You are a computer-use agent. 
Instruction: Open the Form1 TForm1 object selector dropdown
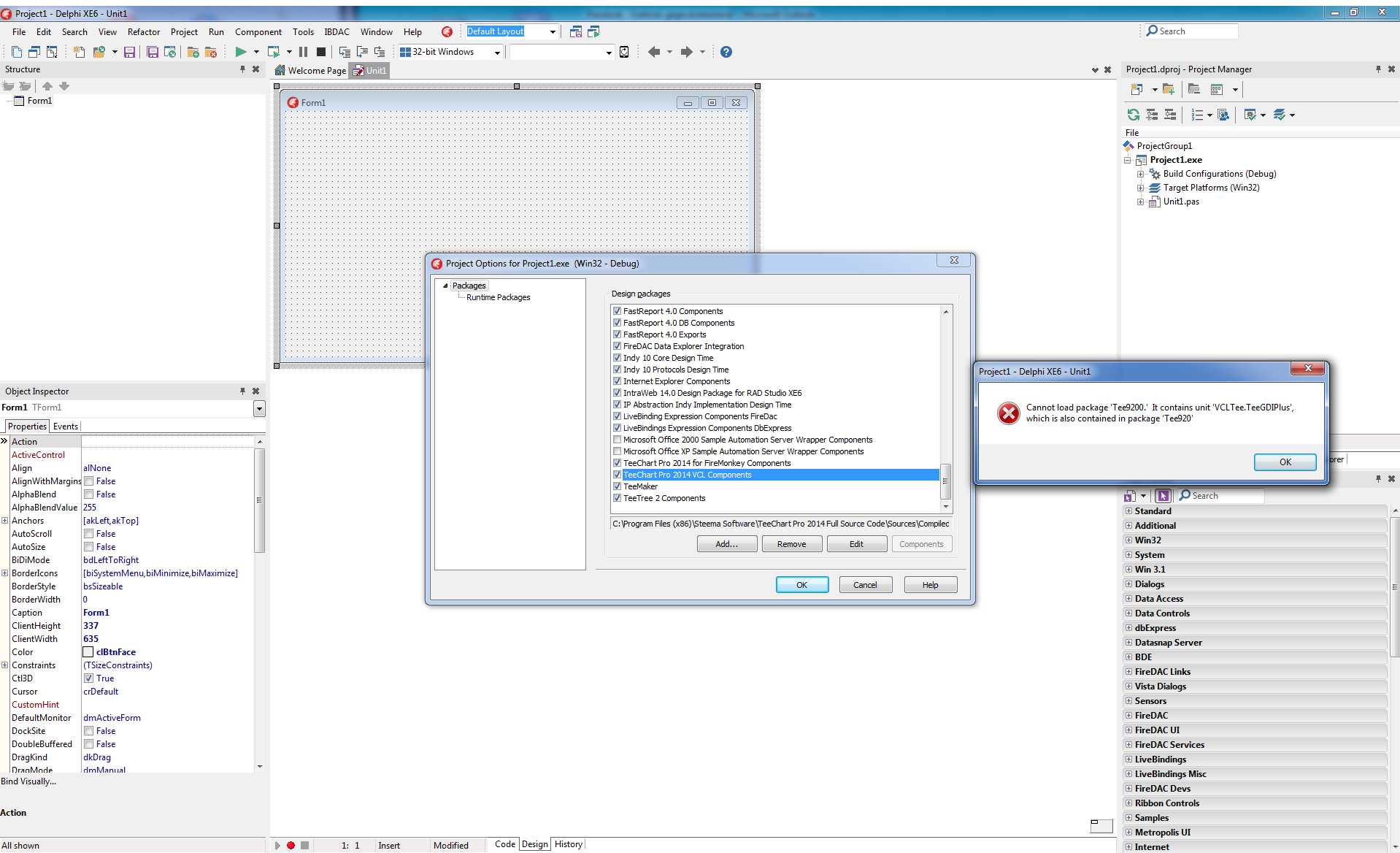(259, 408)
